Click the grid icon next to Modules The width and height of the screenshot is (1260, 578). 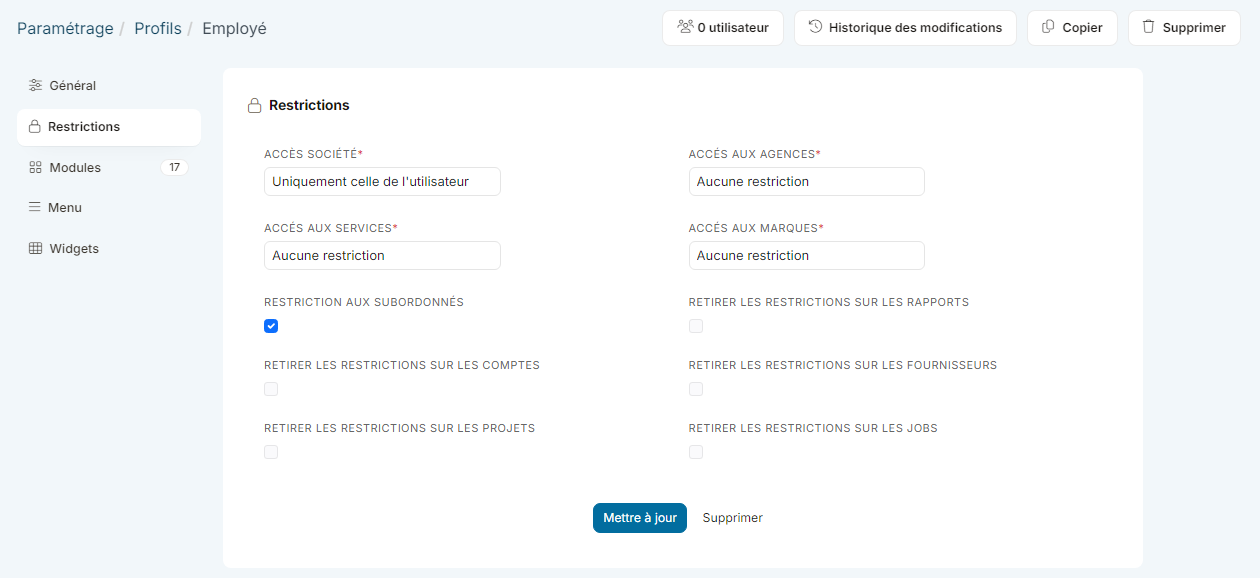[x=35, y=168]
